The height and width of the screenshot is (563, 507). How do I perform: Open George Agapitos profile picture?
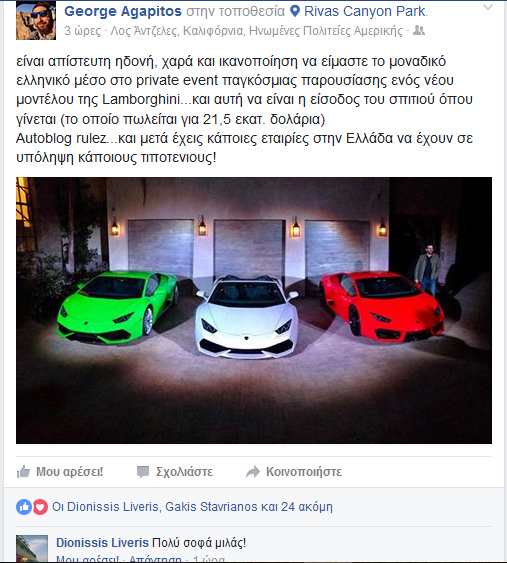pyautogui.click(x=36, y=20)
